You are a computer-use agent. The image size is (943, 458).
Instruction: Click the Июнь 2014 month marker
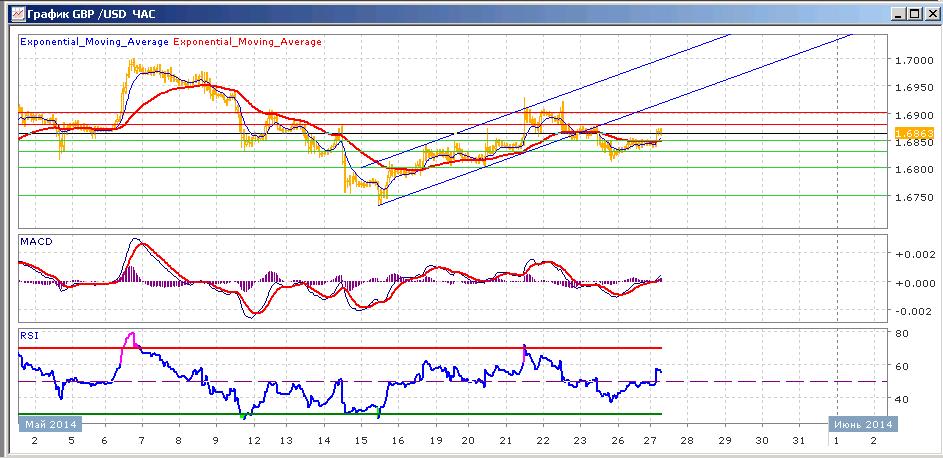[864, 424]
